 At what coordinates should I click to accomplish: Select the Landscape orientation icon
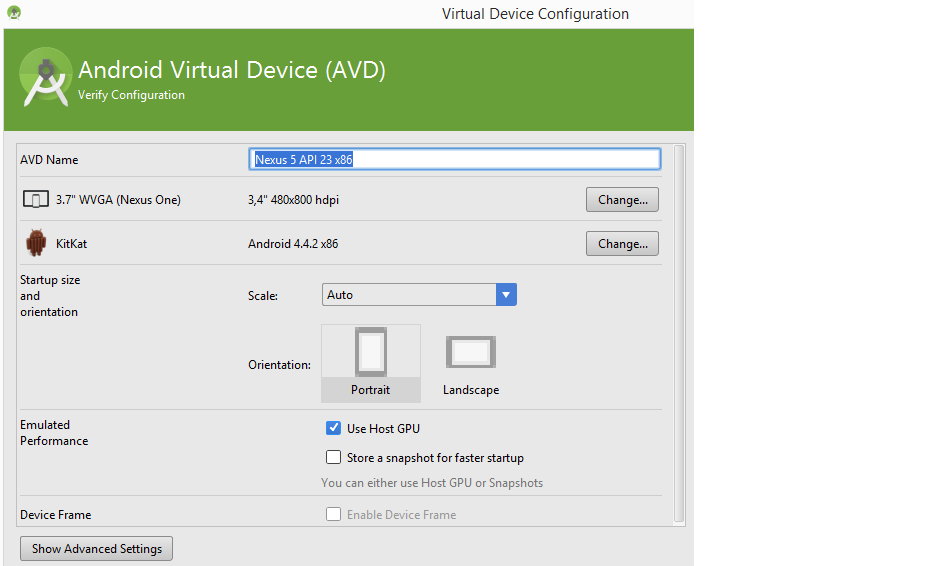(471, 352)
